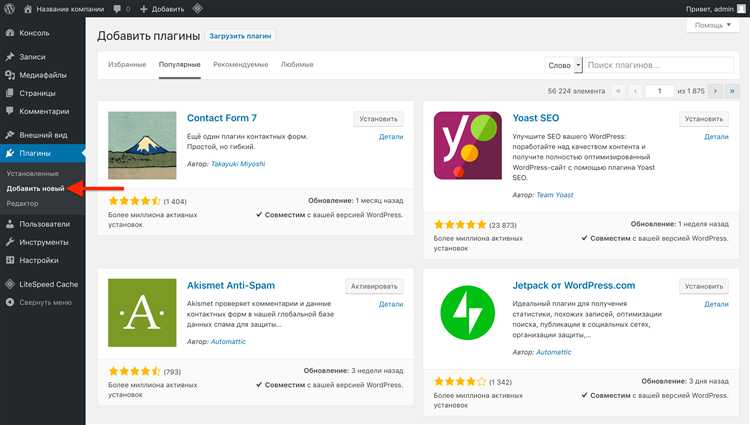The height and width of the screenshot is (425, 750).
Task: Open Детали for Jetpack
Action: [716, 304]
